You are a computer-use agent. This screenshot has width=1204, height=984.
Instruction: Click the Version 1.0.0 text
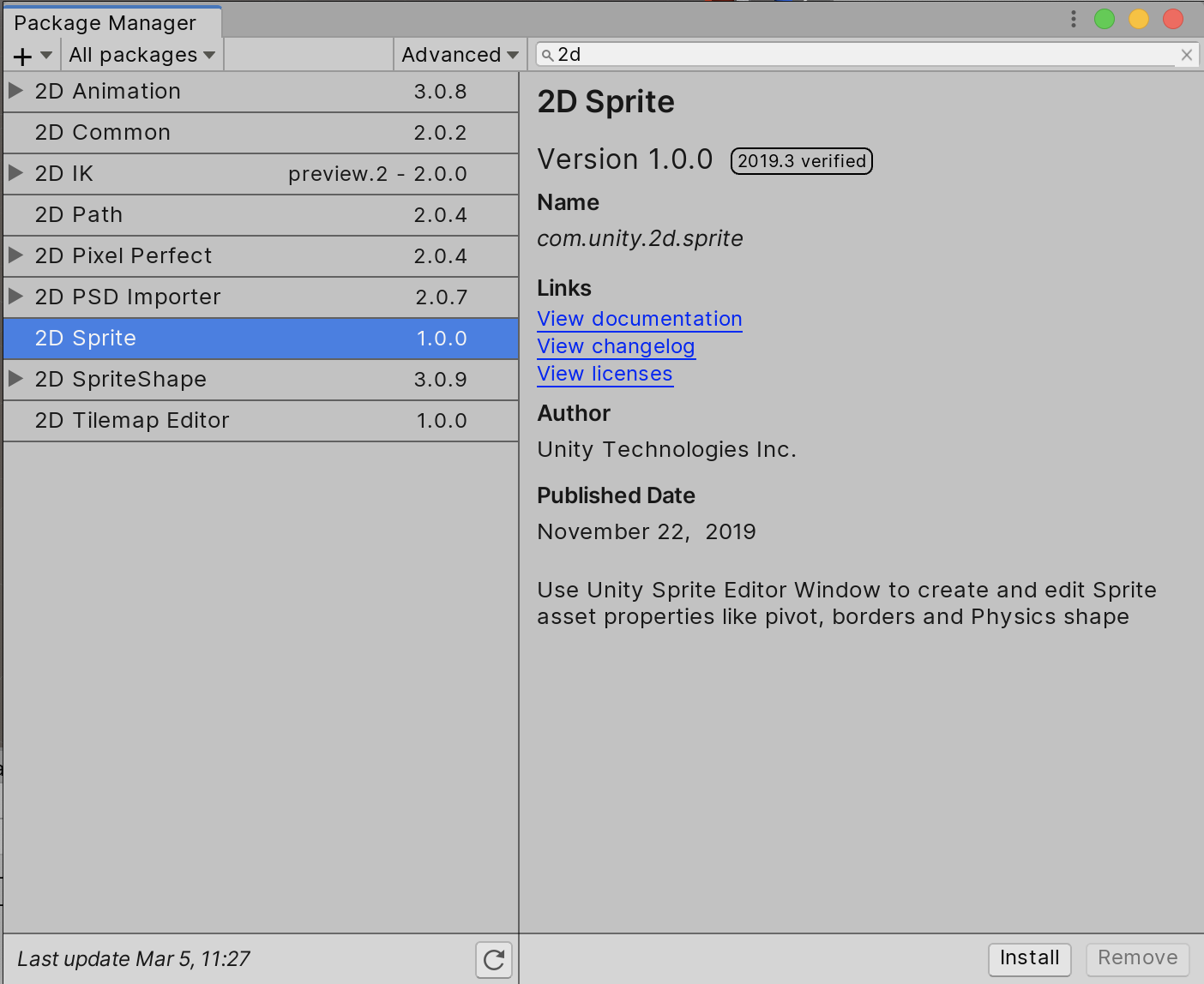tap(625, 159)
